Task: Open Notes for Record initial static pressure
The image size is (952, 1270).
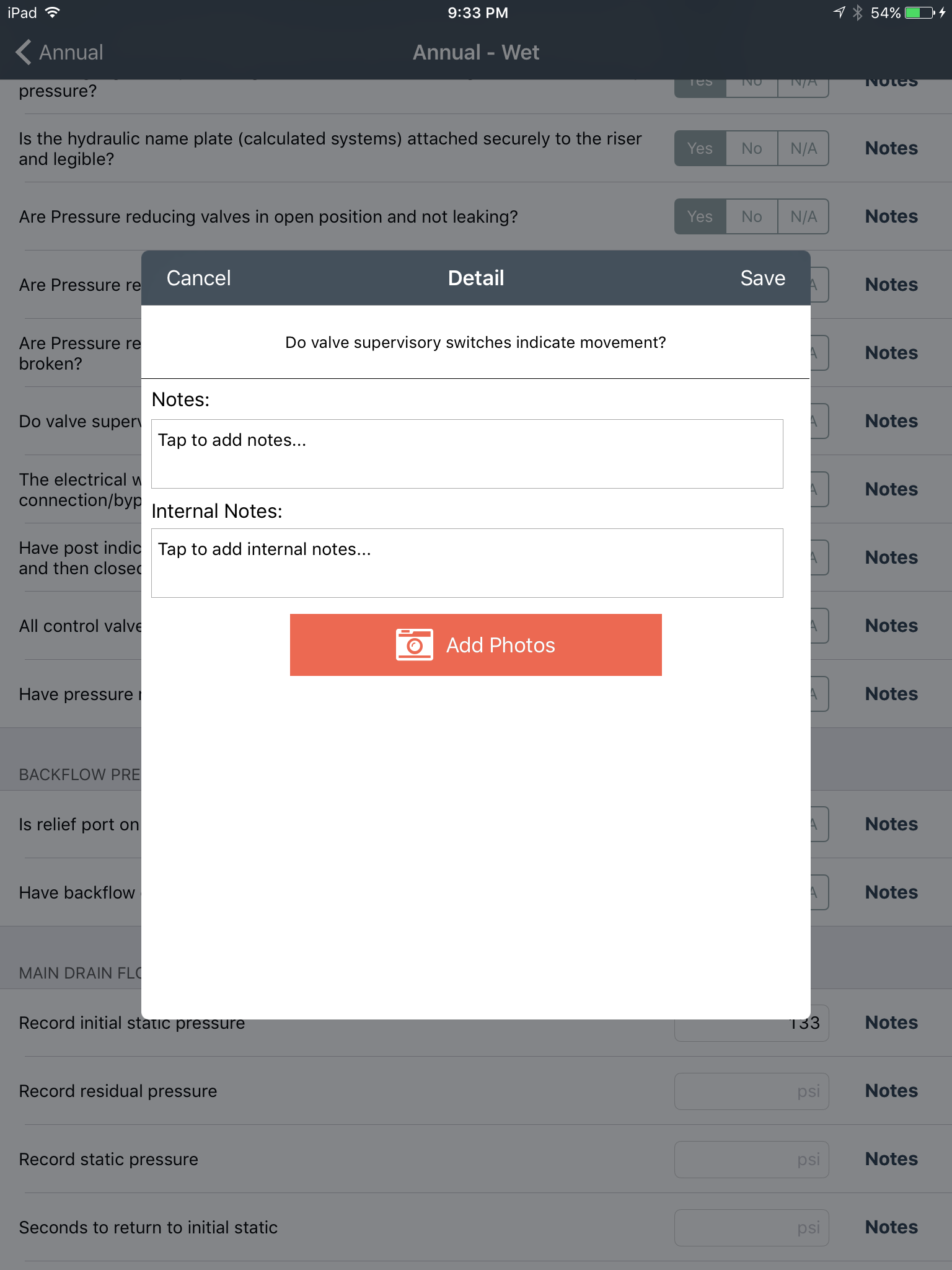Action: 891,1023
